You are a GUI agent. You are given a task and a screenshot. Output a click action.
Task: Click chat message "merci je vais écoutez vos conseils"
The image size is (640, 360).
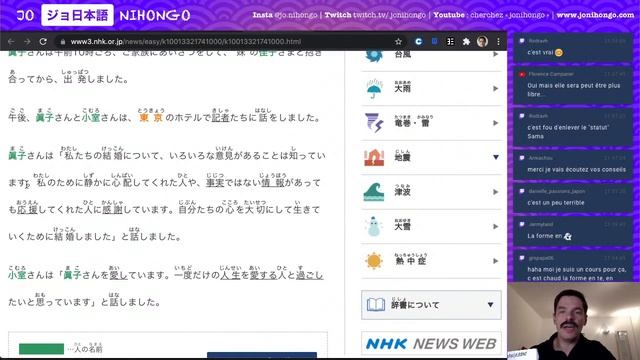576,169
